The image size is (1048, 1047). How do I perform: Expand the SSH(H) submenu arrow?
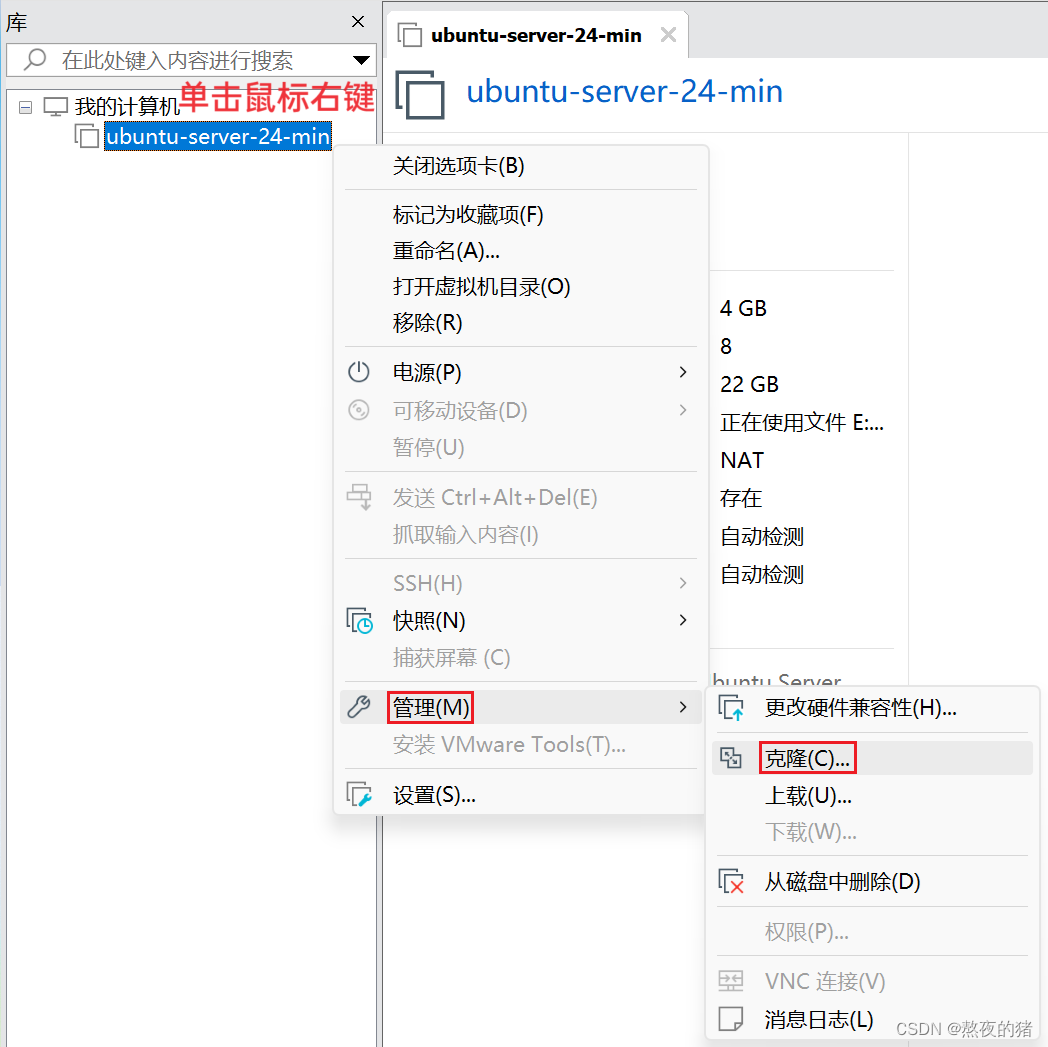click(682, 583)
